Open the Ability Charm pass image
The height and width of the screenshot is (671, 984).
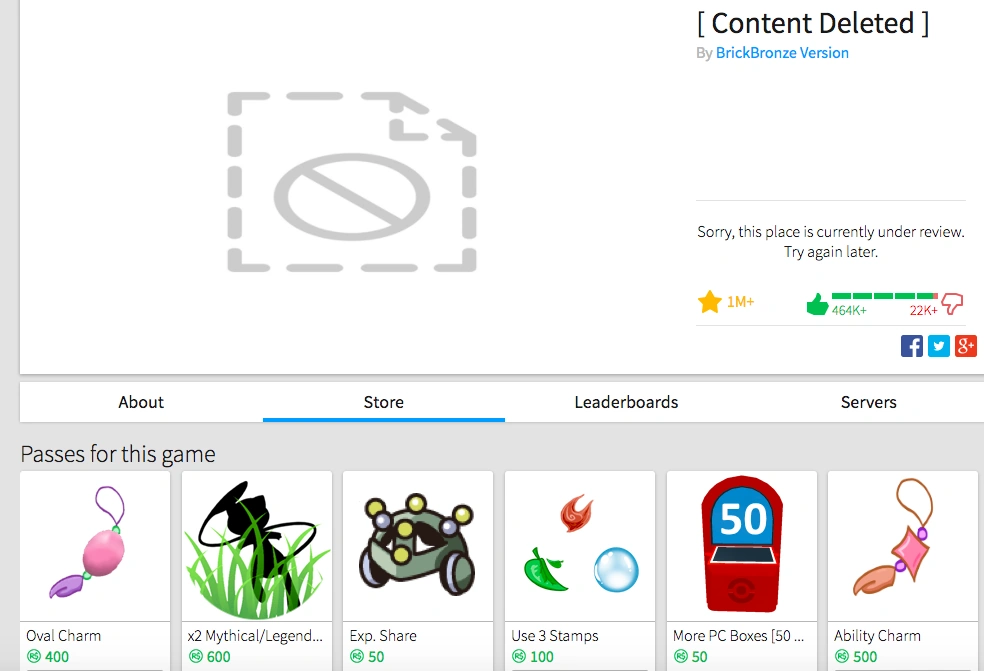903,546
